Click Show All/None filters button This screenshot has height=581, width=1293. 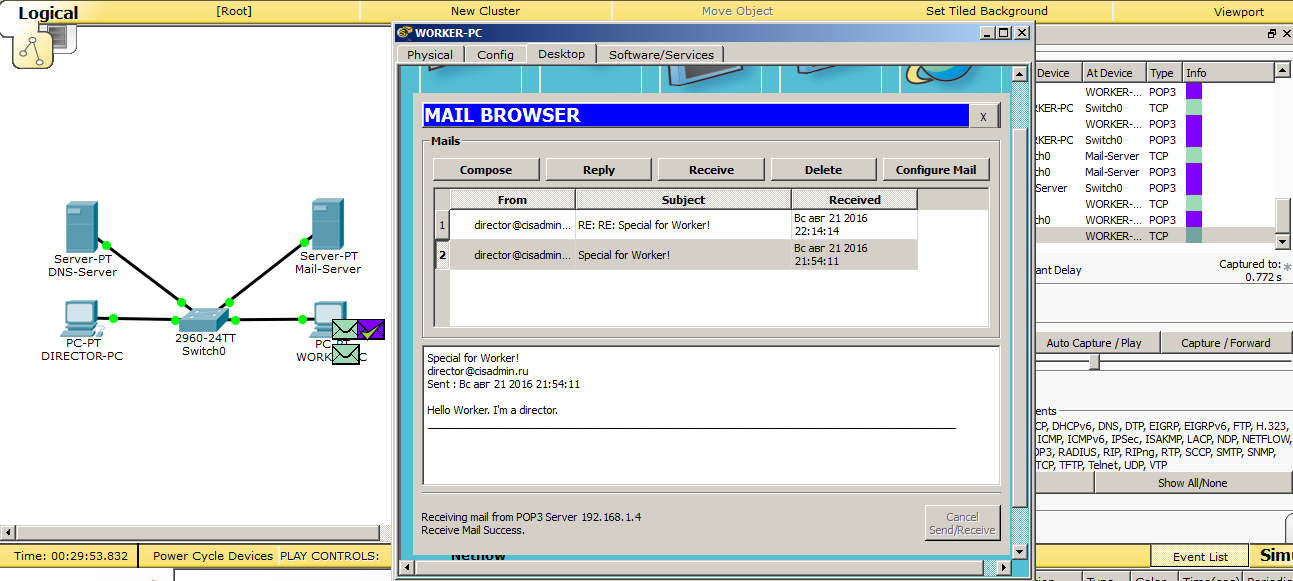click(1192, 483)
